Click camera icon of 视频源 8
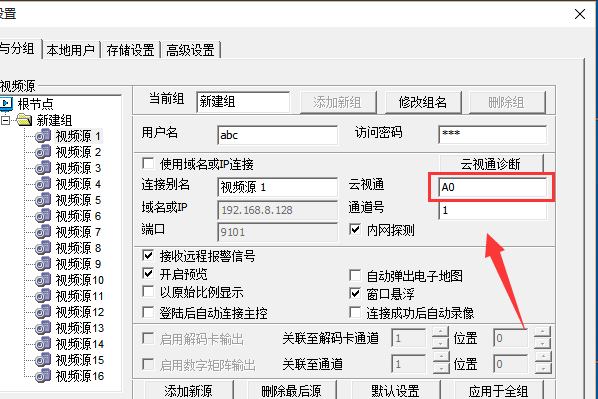The width and height of the screenshot is (598, 399). click(43, 248)
